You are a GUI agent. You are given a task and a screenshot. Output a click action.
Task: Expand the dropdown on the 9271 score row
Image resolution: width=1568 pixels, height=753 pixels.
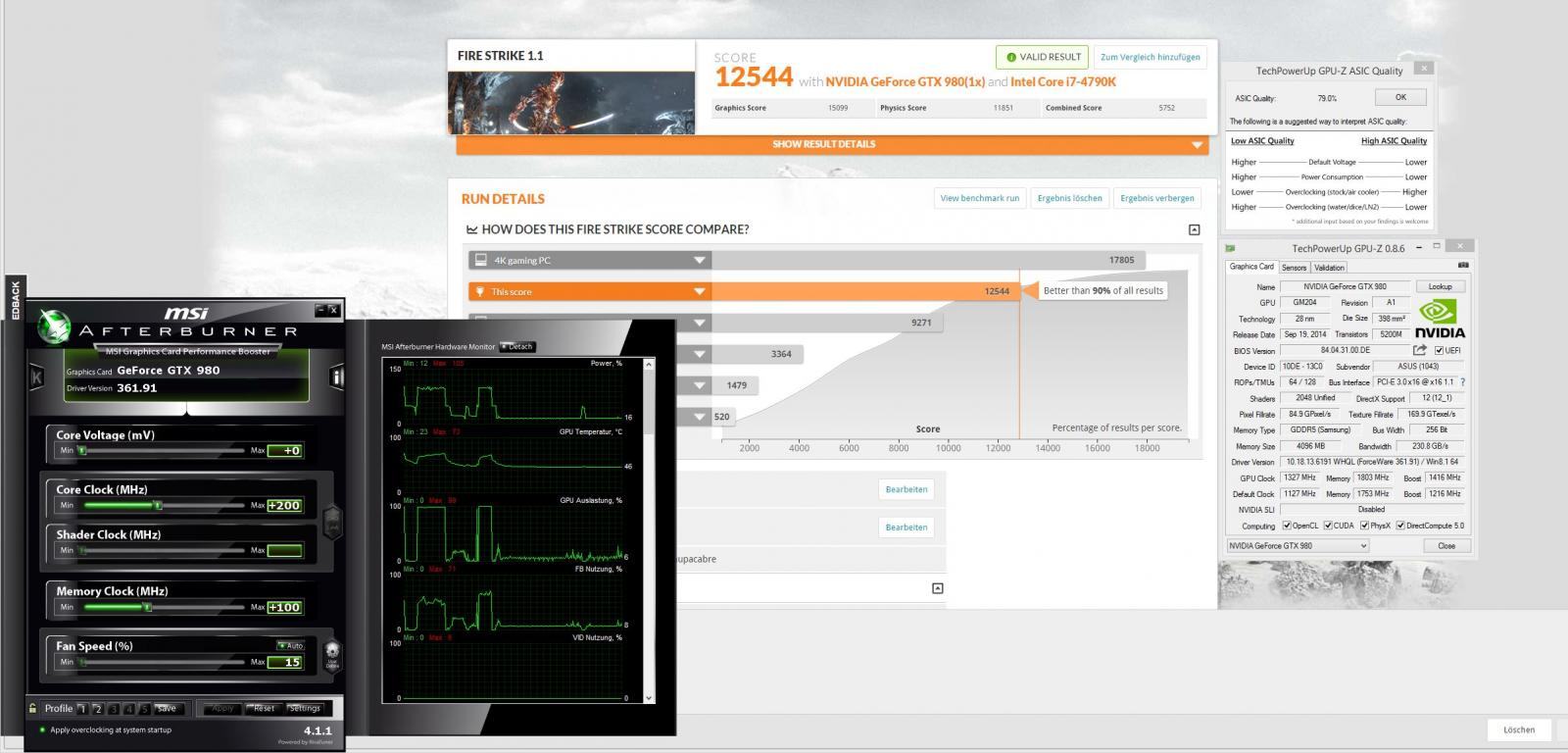[x=700, y=323]
